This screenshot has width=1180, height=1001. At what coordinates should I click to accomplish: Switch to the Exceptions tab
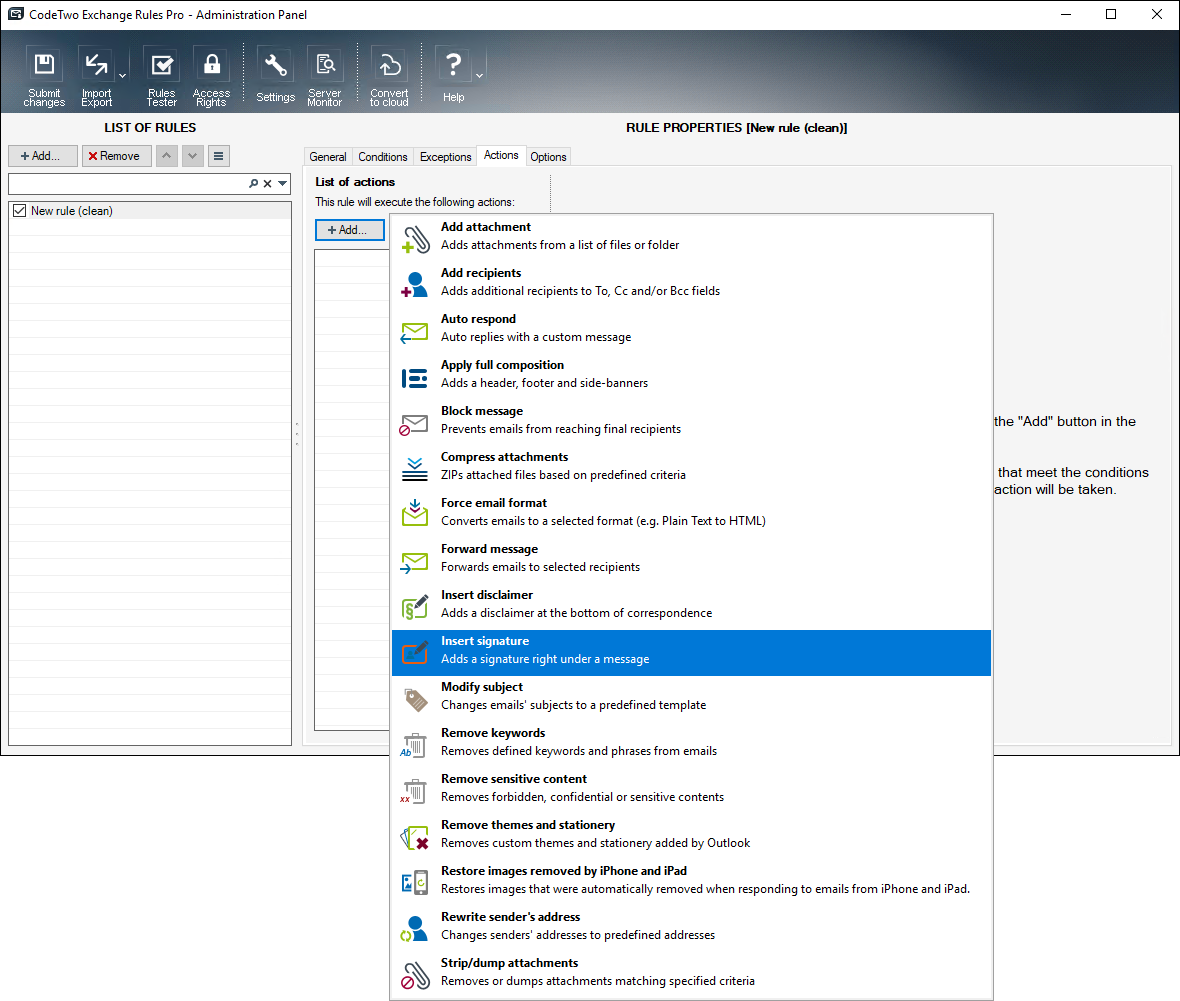click(x=446, y=157)
